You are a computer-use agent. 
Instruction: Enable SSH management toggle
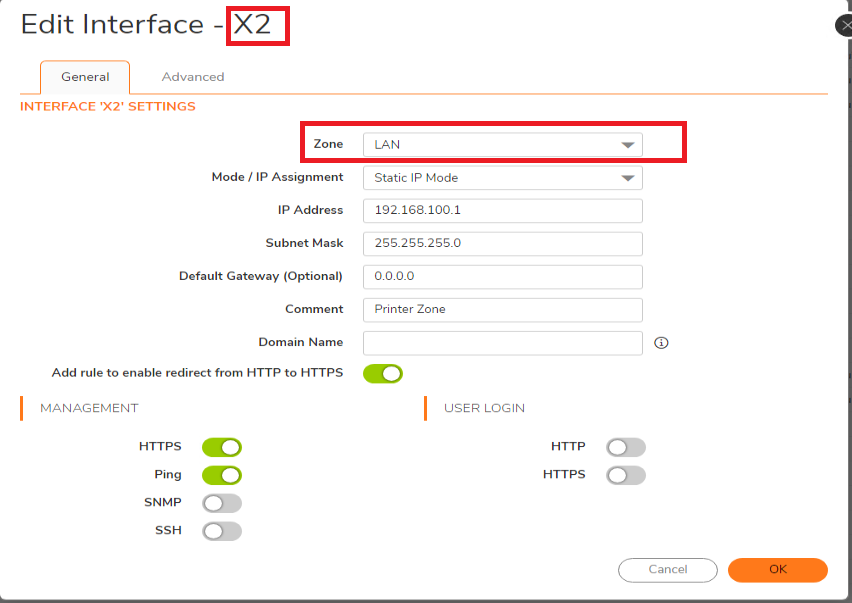[x=222, y=531]
